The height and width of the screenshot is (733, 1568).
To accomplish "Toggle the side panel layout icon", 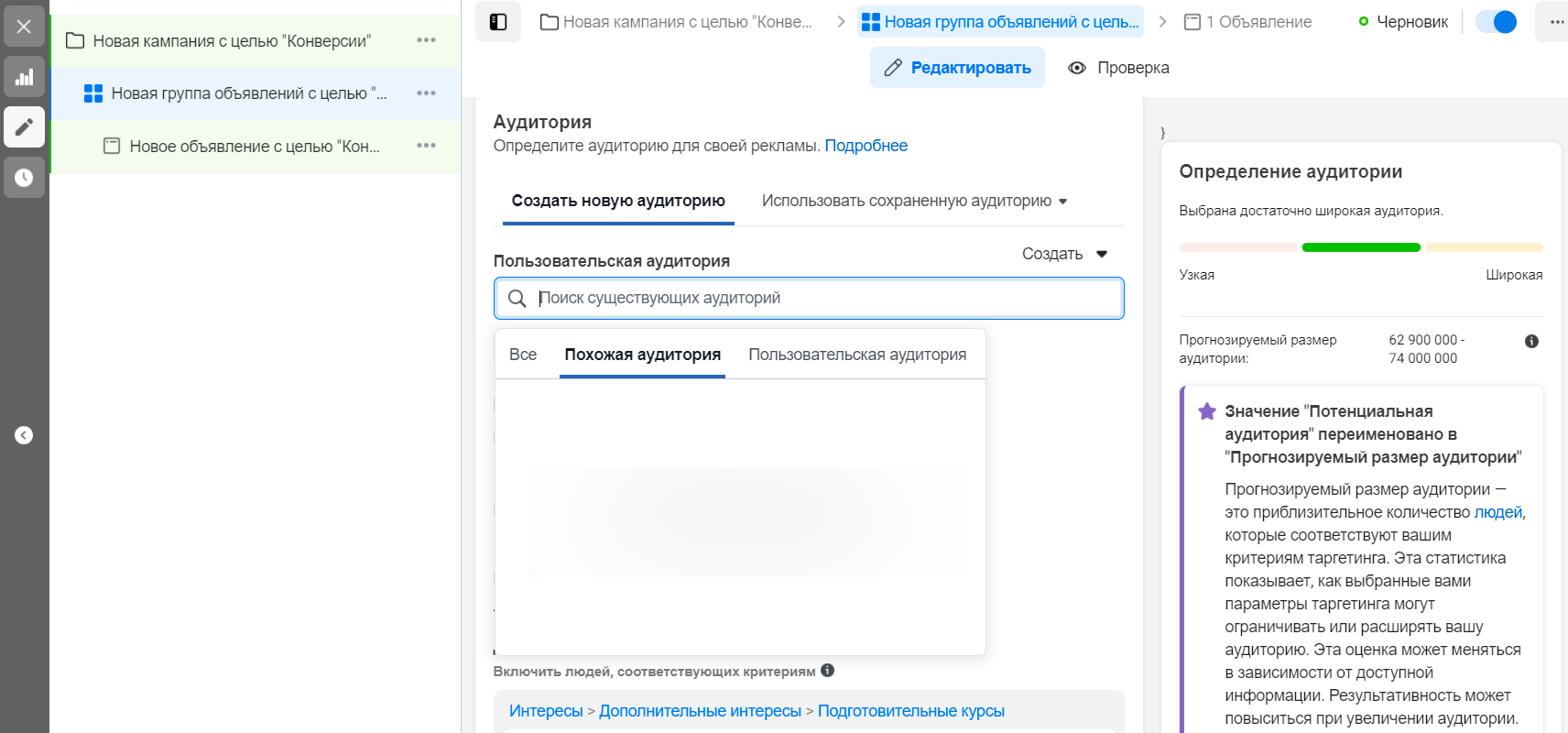I will [x=498, y=22].
